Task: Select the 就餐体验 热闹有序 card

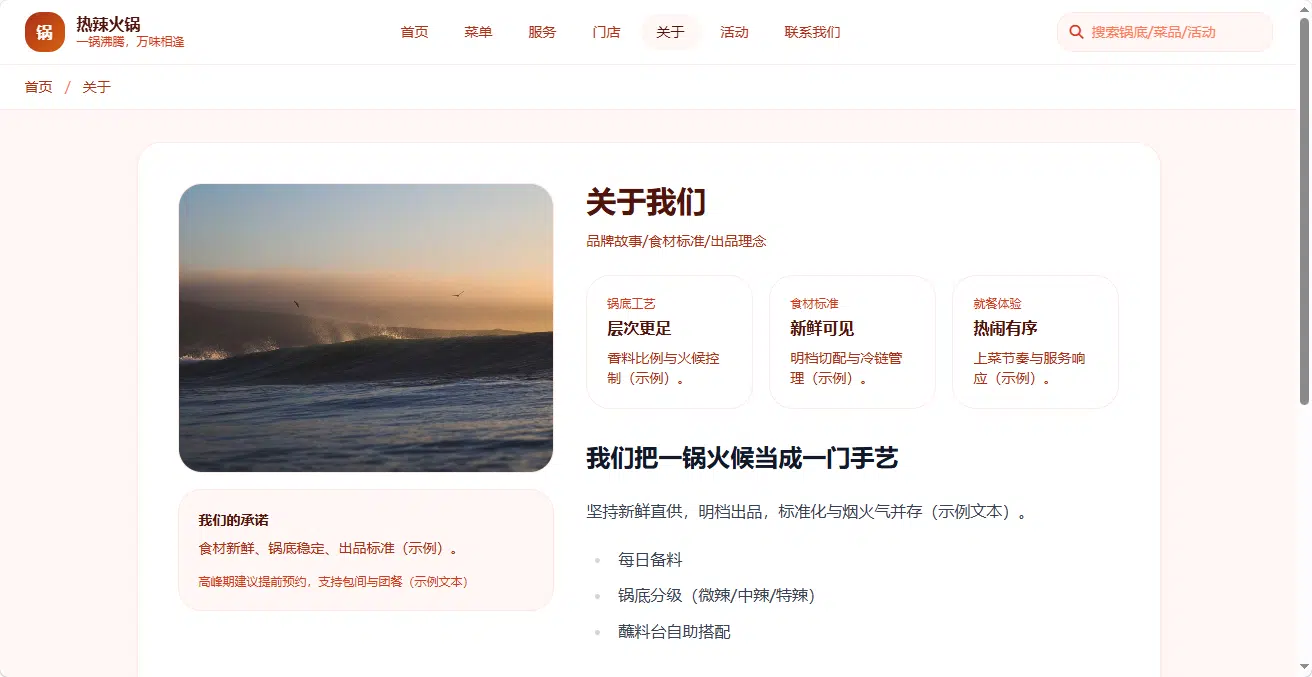Action: pos(1035,342)
